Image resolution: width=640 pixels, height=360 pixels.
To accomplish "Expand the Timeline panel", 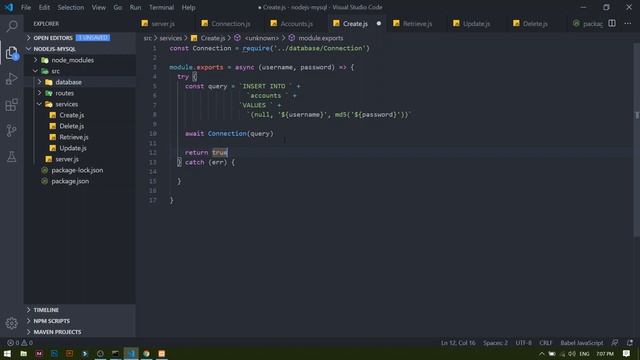I will 80,310.
